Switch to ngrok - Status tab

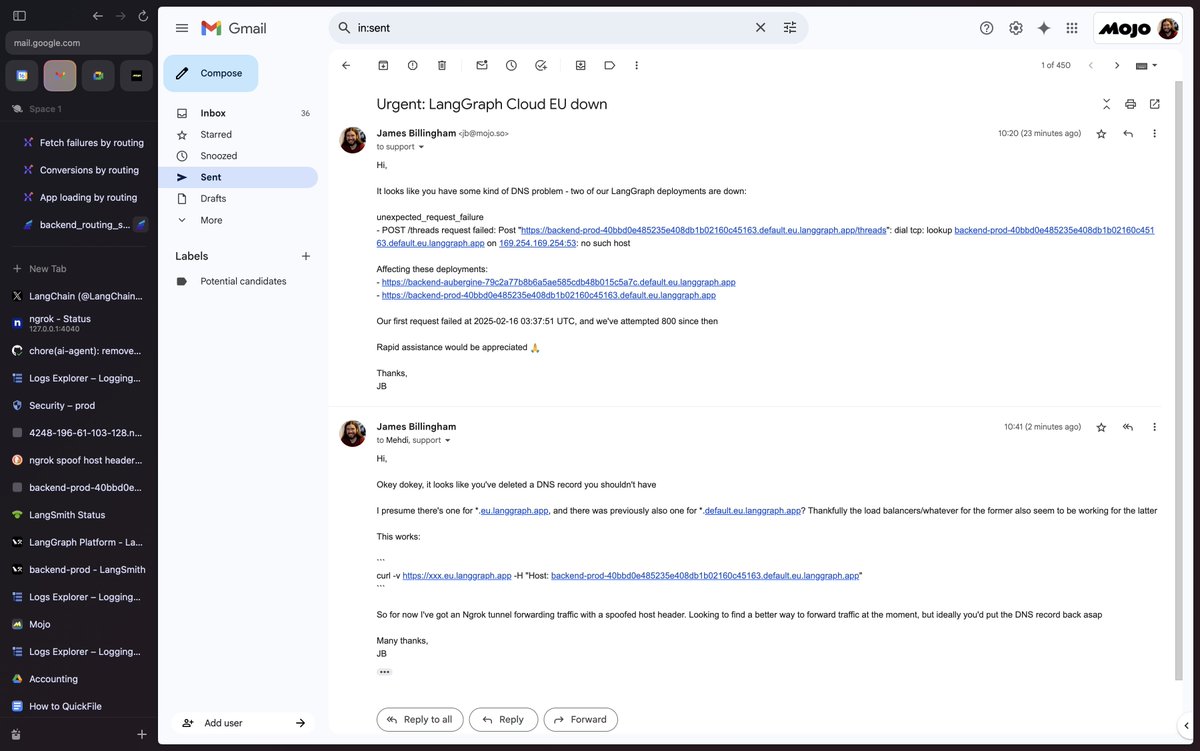click(79, 323)
